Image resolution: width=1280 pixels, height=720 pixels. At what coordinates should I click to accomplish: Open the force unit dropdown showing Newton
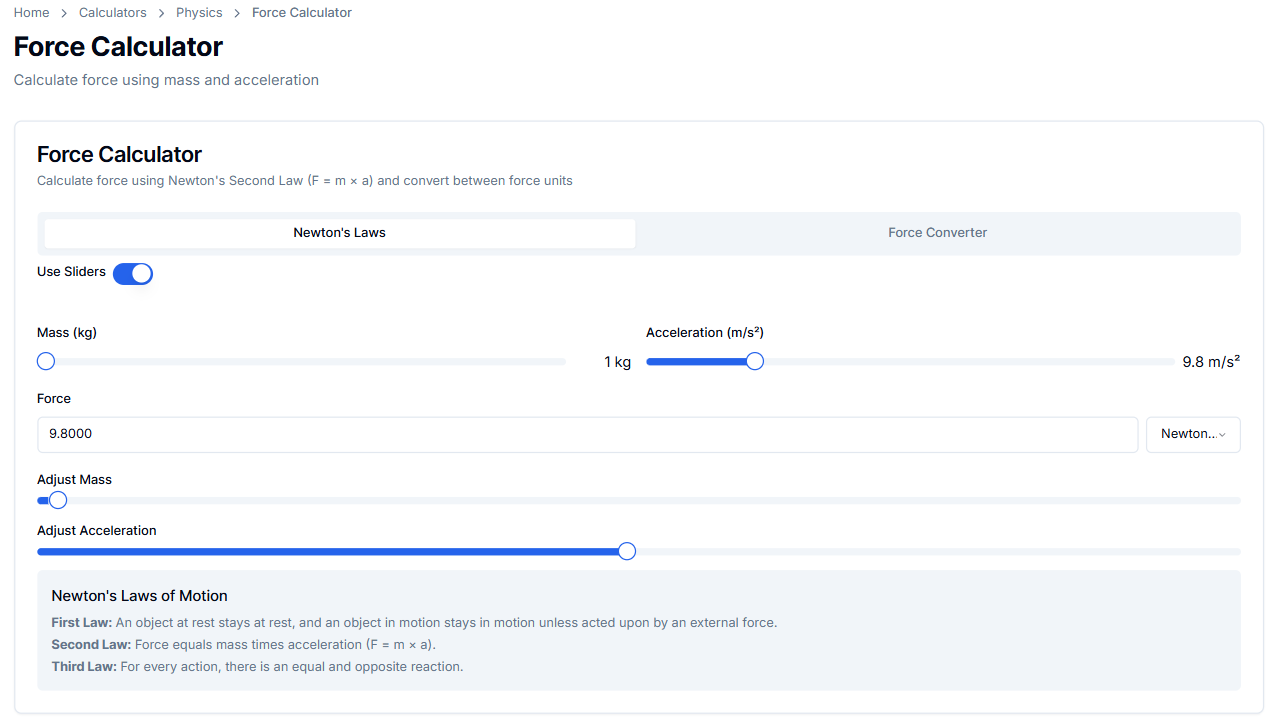pyautogui.click(x=1193, y=434)
